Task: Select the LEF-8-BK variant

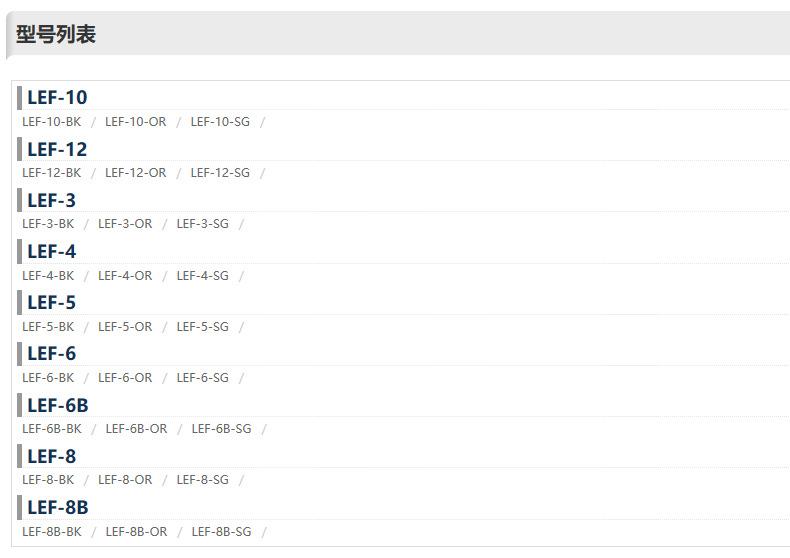Action: point(48,480)
